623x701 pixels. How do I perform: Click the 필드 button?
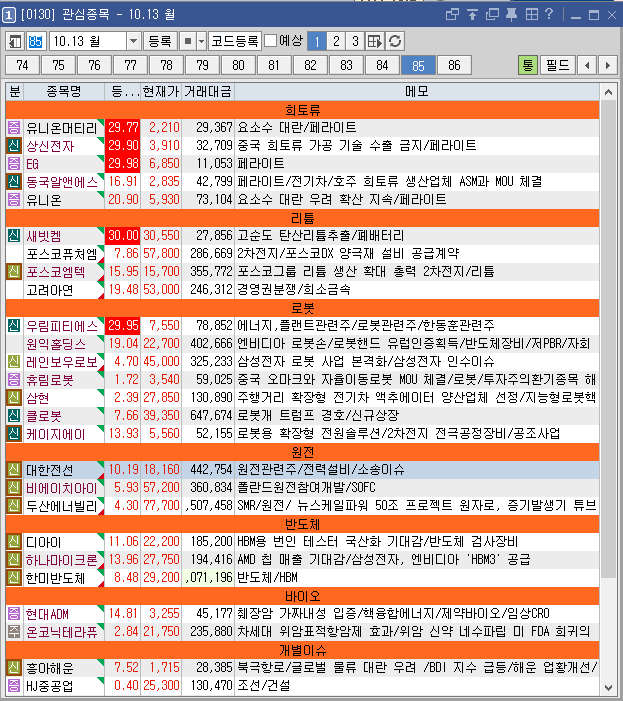557,65
